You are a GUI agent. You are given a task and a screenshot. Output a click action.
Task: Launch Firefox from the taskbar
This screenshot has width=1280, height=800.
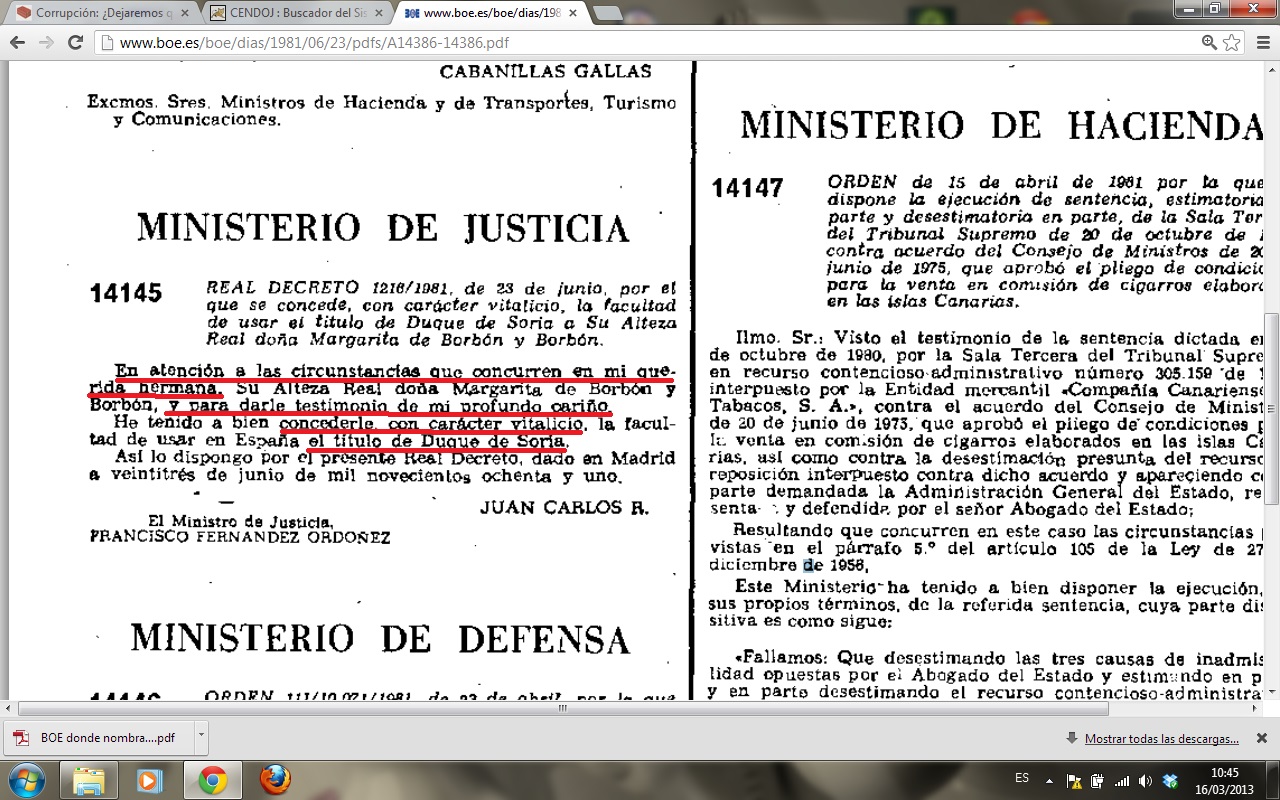click(x=275, y=779)
